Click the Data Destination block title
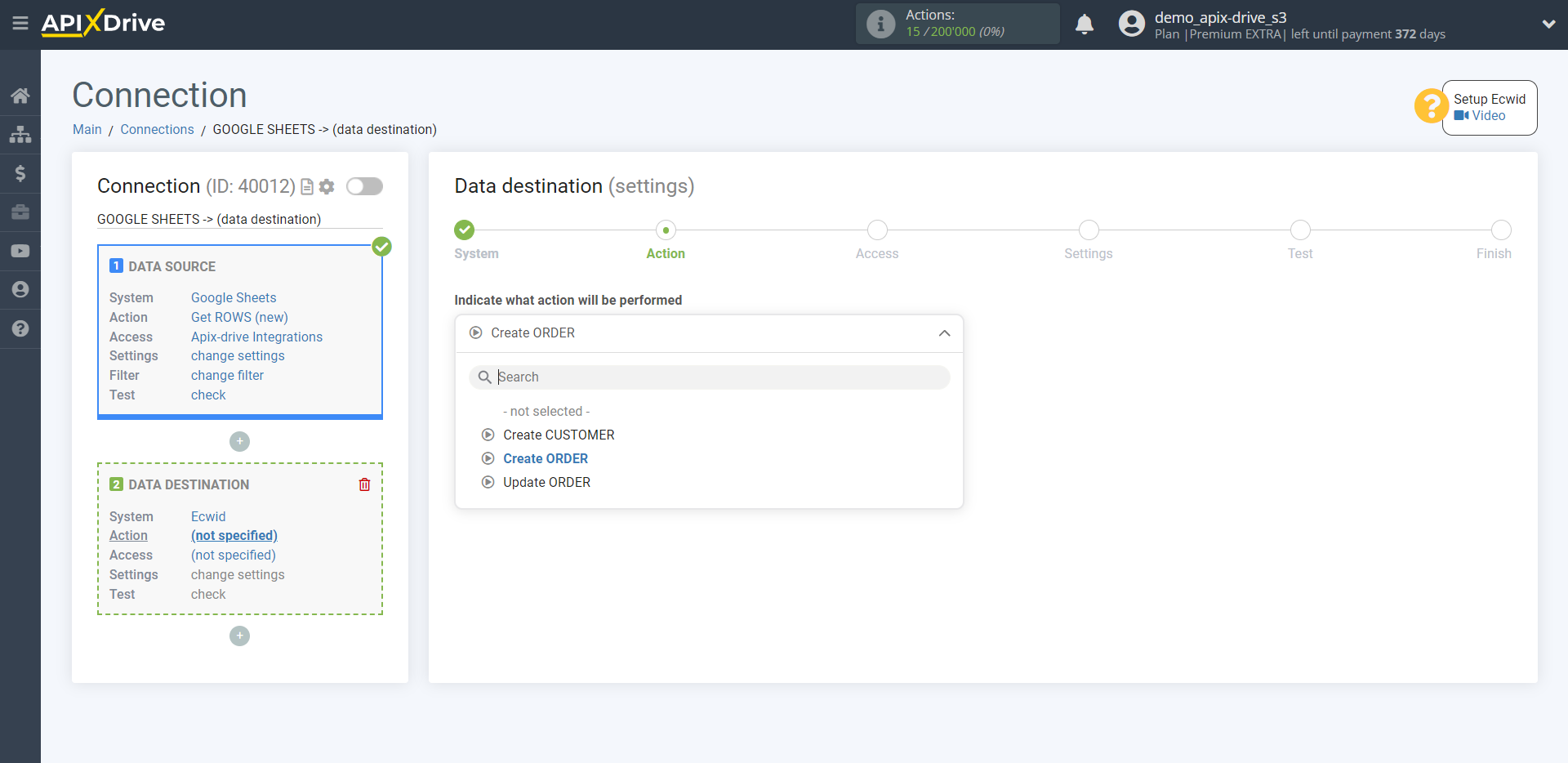The height and width of the screenshot is (763, 1568). (189, 484)
